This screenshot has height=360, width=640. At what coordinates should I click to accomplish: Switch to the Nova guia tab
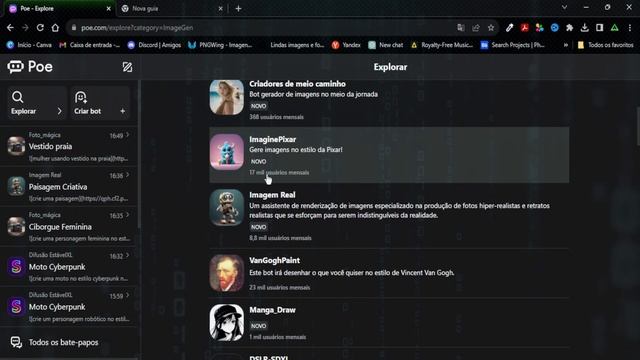(x=171, y=9)
